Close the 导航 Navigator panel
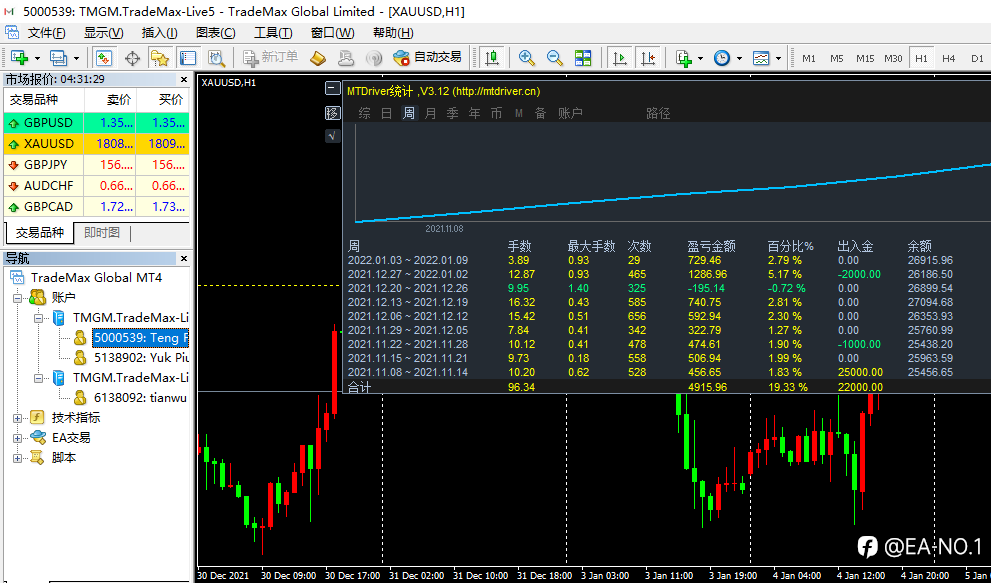This screenshot has width=991, height=583. pos(184,259)
